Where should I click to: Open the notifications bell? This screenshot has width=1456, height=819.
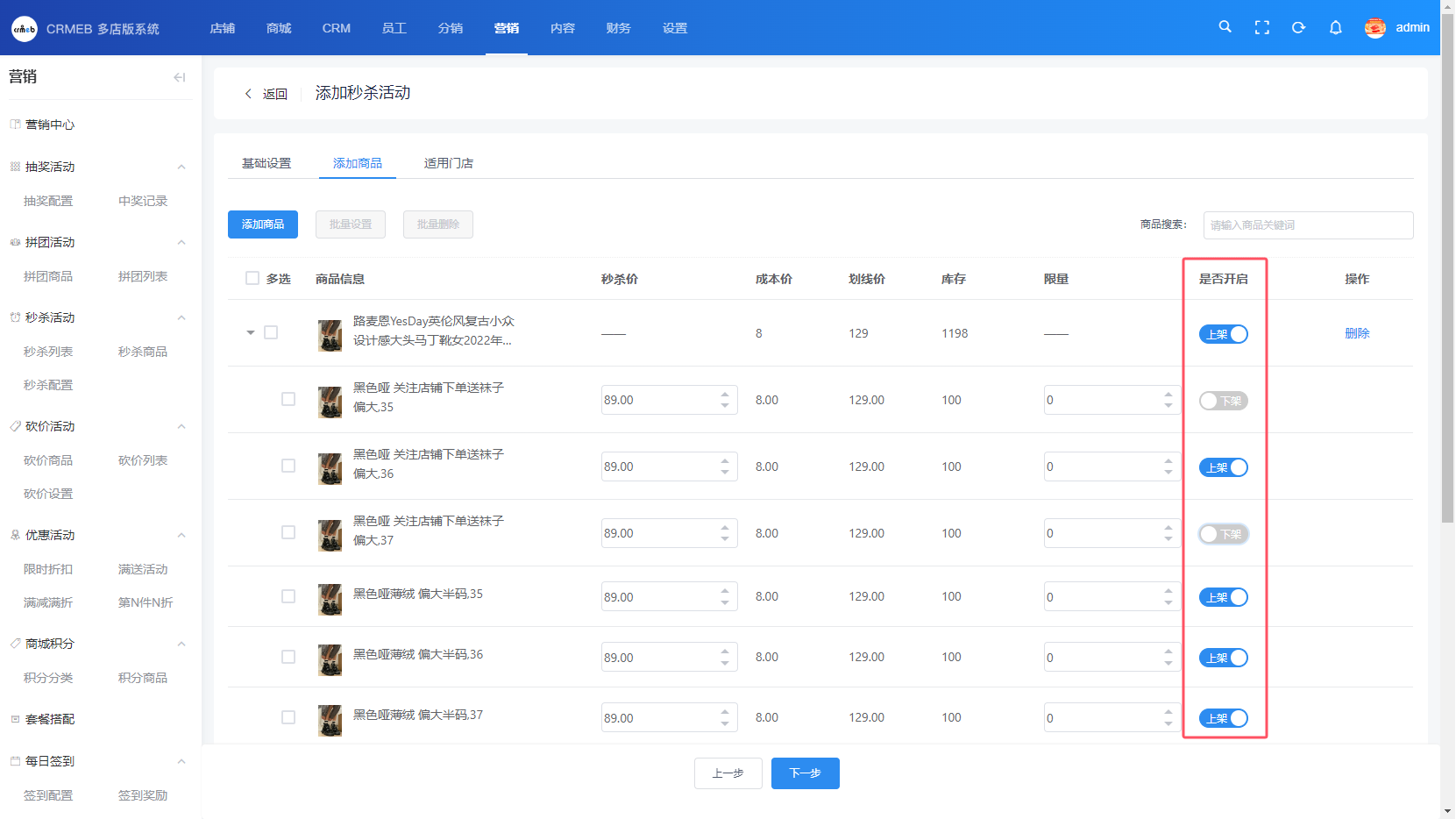pos(1335,27)
